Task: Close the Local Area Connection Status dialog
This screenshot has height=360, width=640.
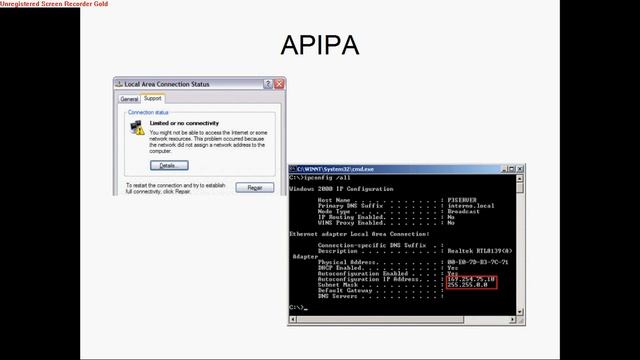Action: (x=279, y=84)
